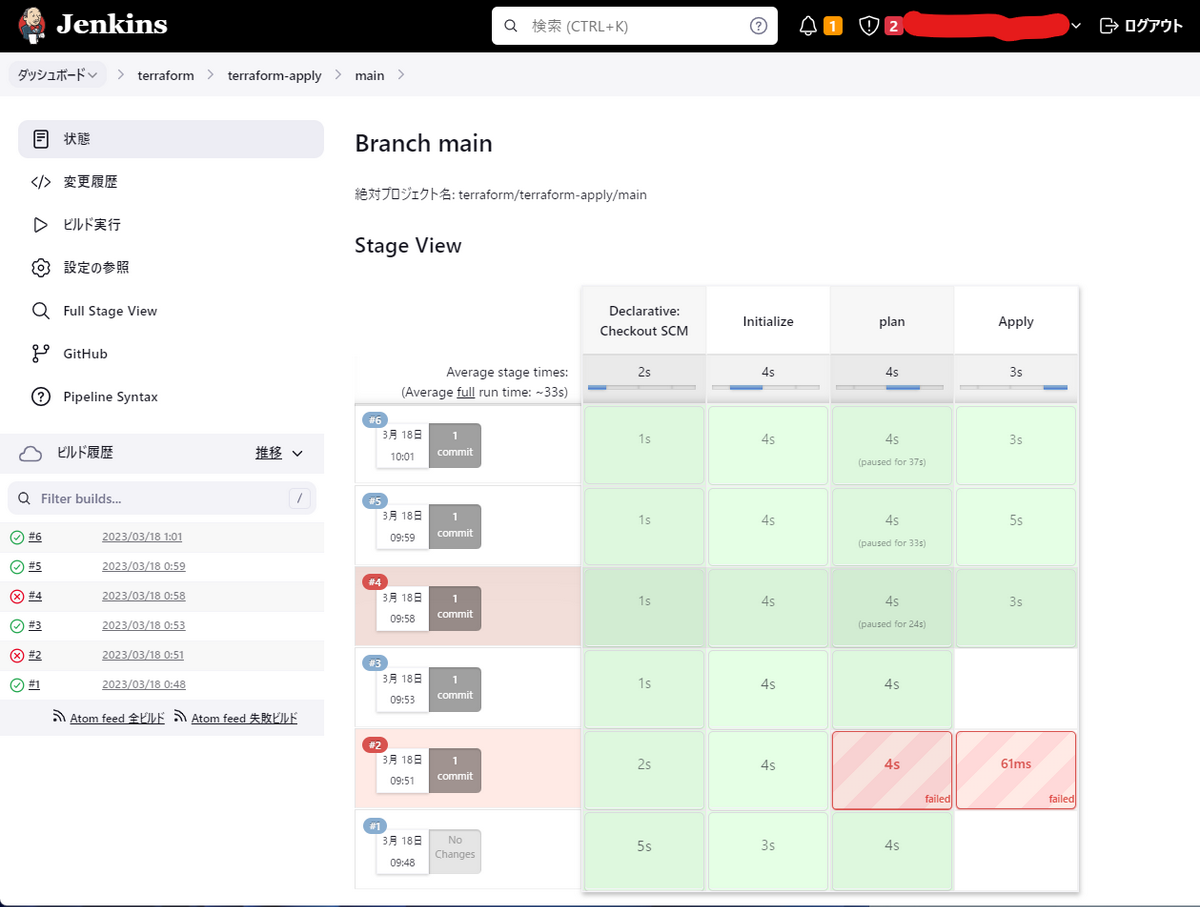This screenshot has width=1200, height=907.
Task: Click the magnifier icon in search box
Action: click(x=511, y=26)
